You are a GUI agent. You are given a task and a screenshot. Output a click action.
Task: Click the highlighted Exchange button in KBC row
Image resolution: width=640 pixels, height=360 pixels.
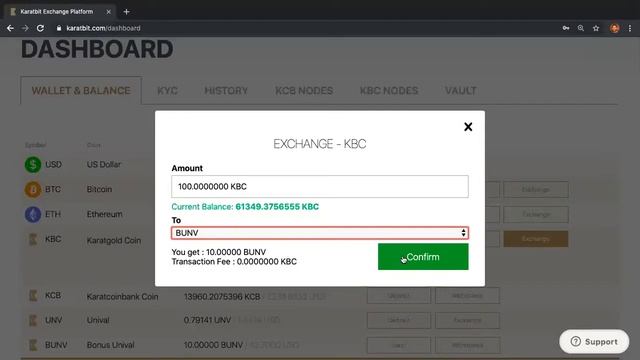(x=536, y=239)
